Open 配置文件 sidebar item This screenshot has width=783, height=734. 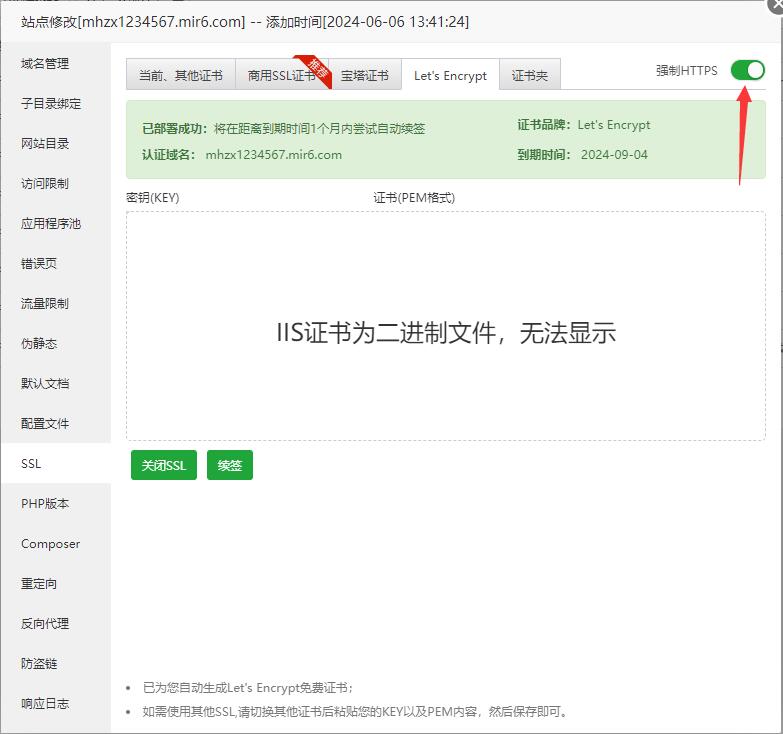coord(45,424)
